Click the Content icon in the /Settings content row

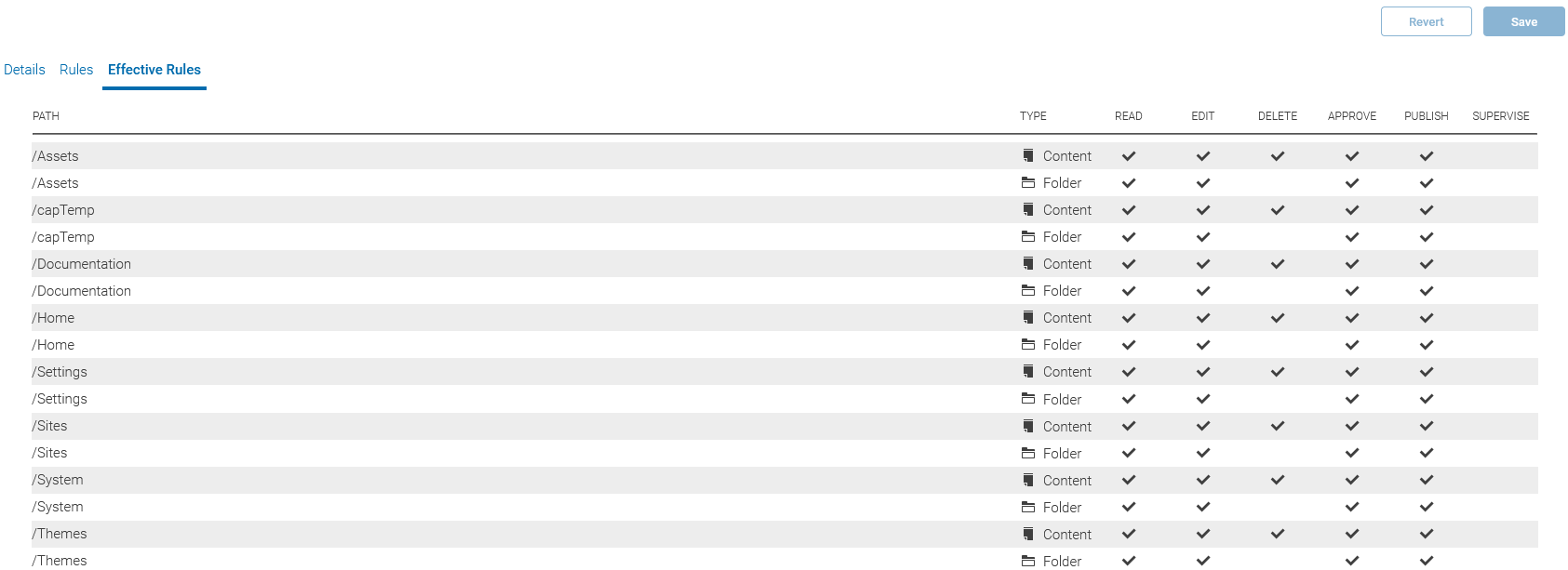1028,372
